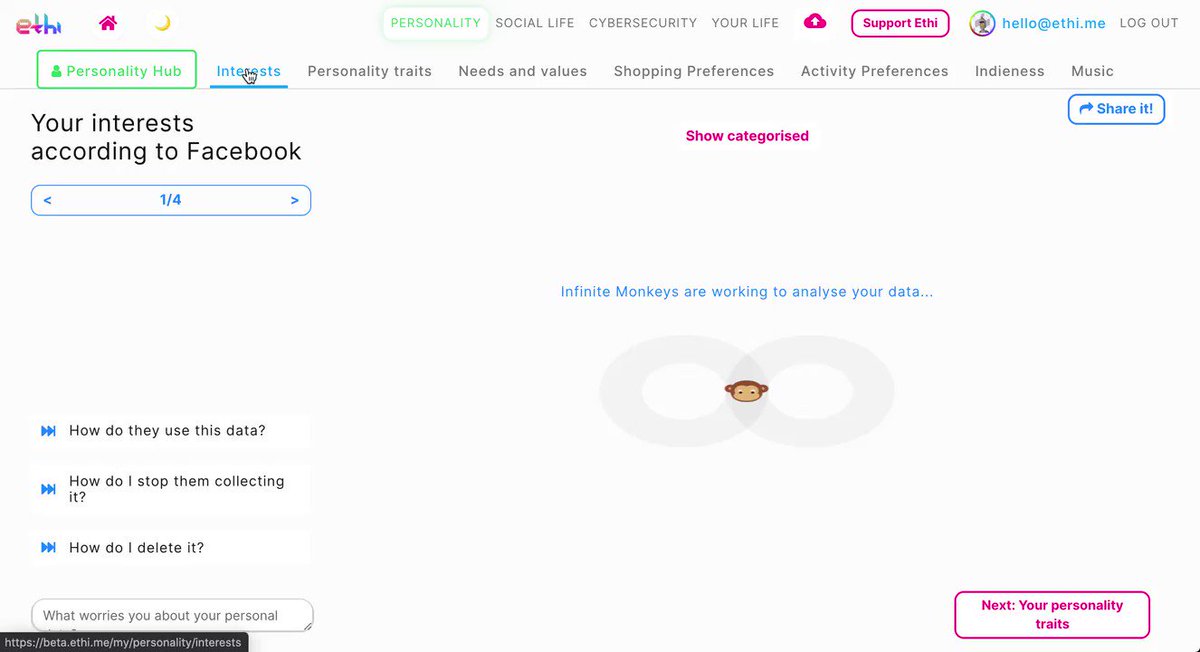
Task: Open the Personality Hub button
Action: (117, 71)
